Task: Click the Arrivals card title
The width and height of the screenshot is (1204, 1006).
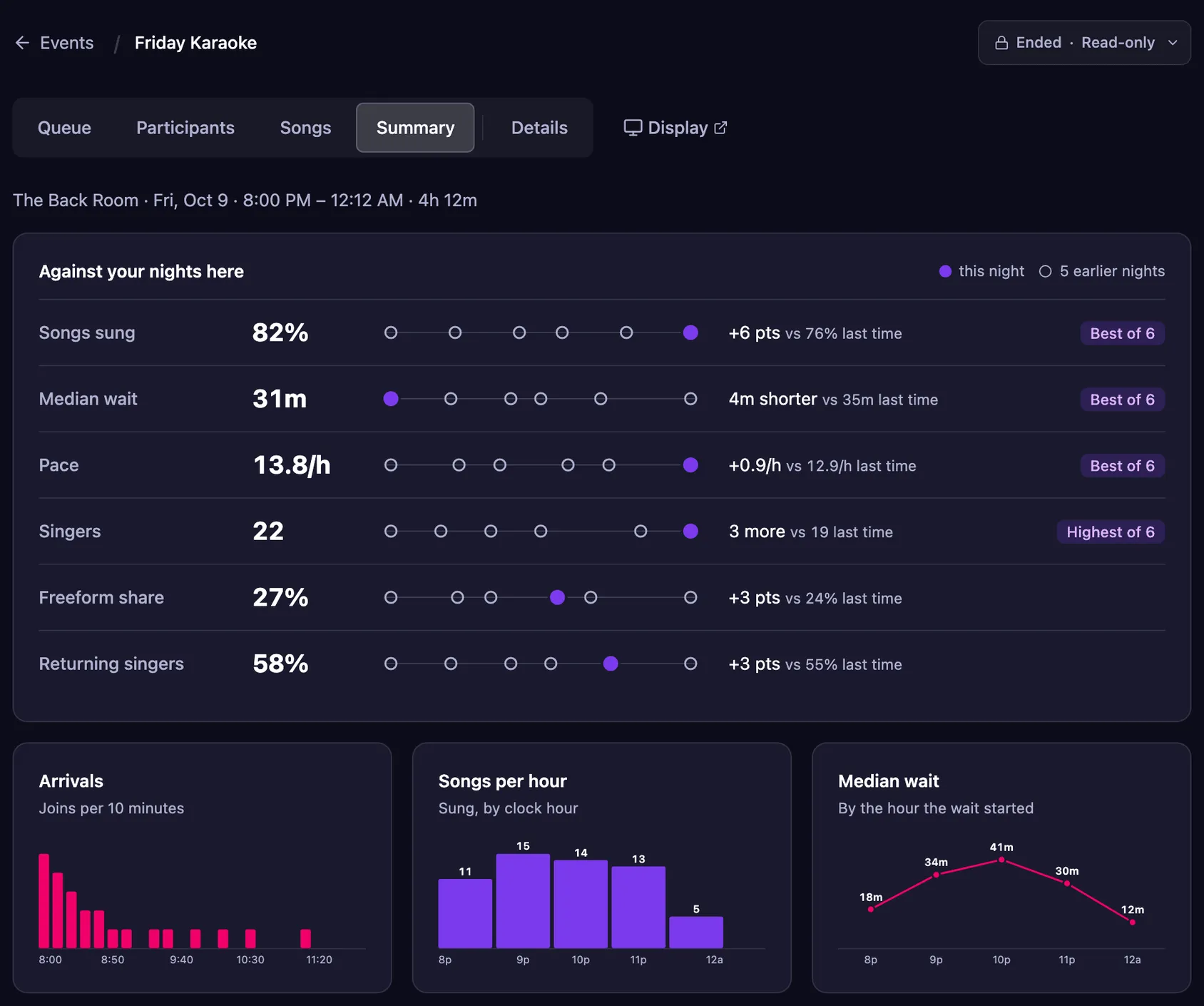Action: 71,781
